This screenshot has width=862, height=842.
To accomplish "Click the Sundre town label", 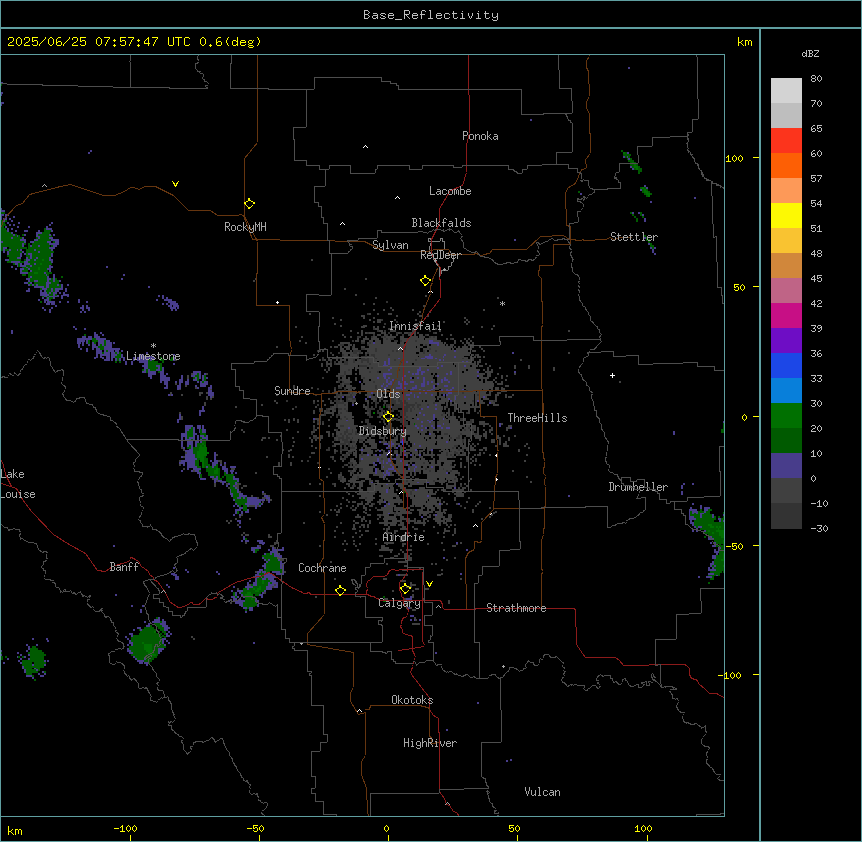I will 292,391.
